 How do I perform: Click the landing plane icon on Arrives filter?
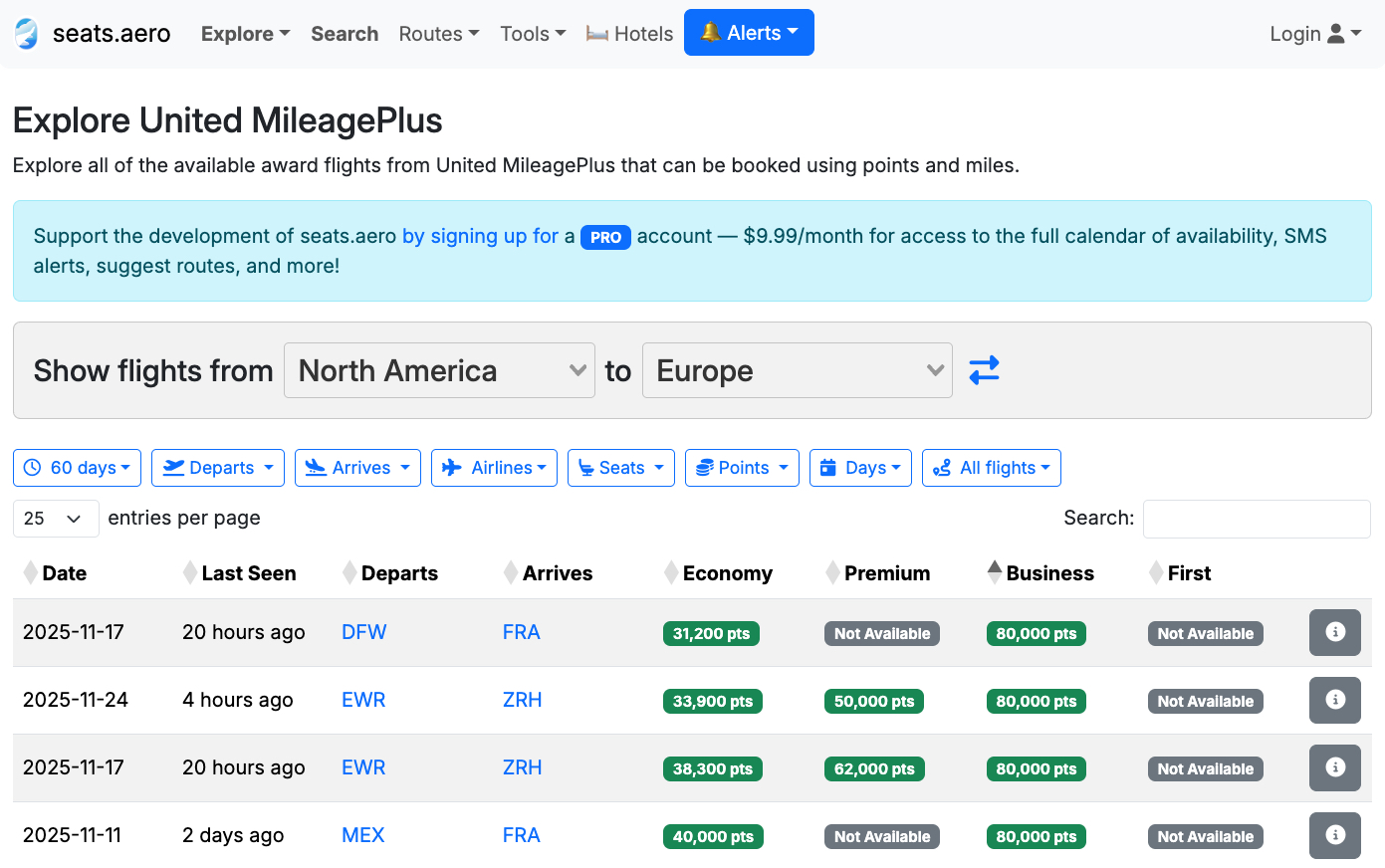point(318,467)
